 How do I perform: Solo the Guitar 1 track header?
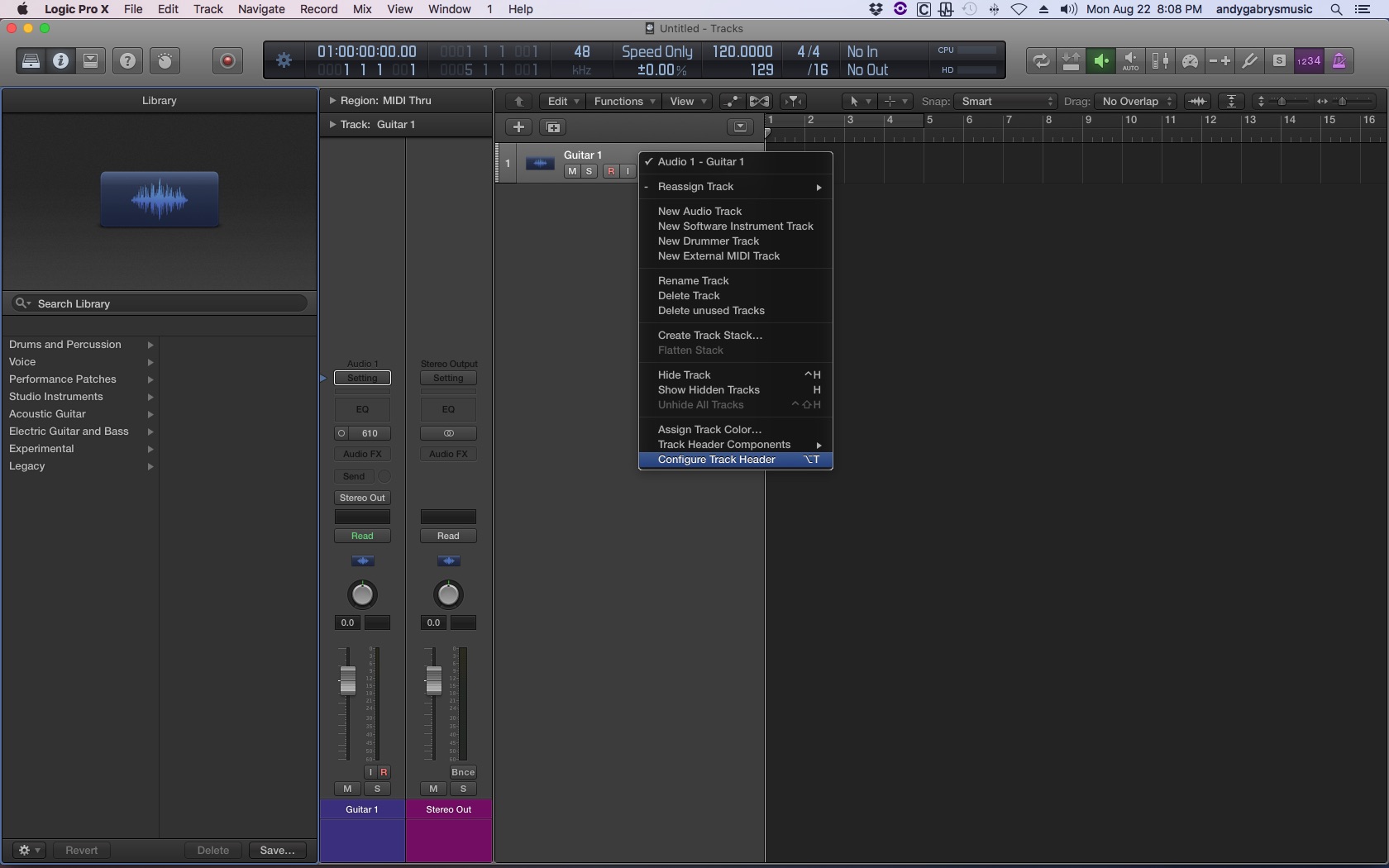(589, 171)
